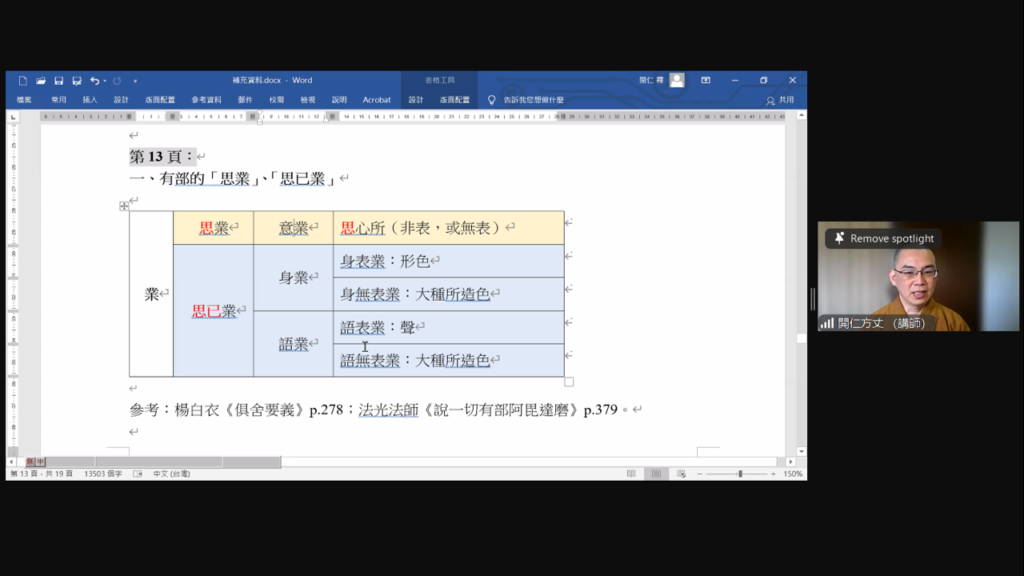The height and width of the screenshot is (576, 1024).
Task: Switch to Print Layout view in status bar
Action: click(x=656, y=474)
